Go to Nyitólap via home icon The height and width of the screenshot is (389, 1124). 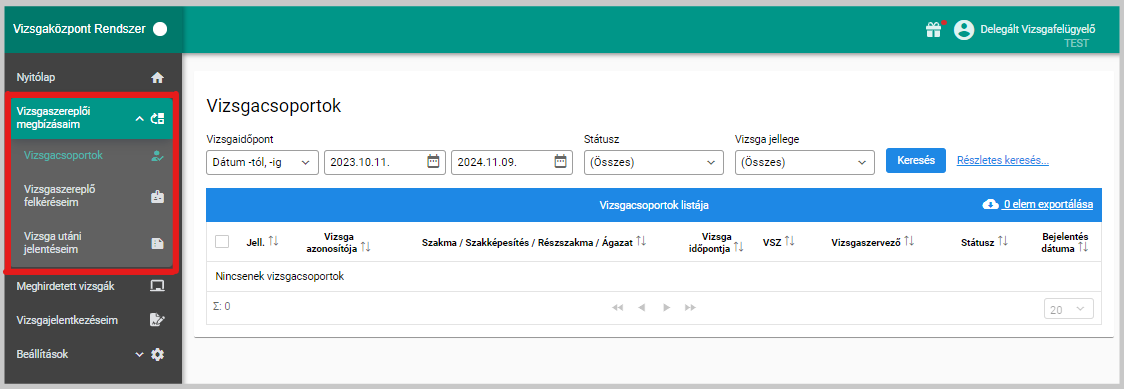tap(158, 77)
